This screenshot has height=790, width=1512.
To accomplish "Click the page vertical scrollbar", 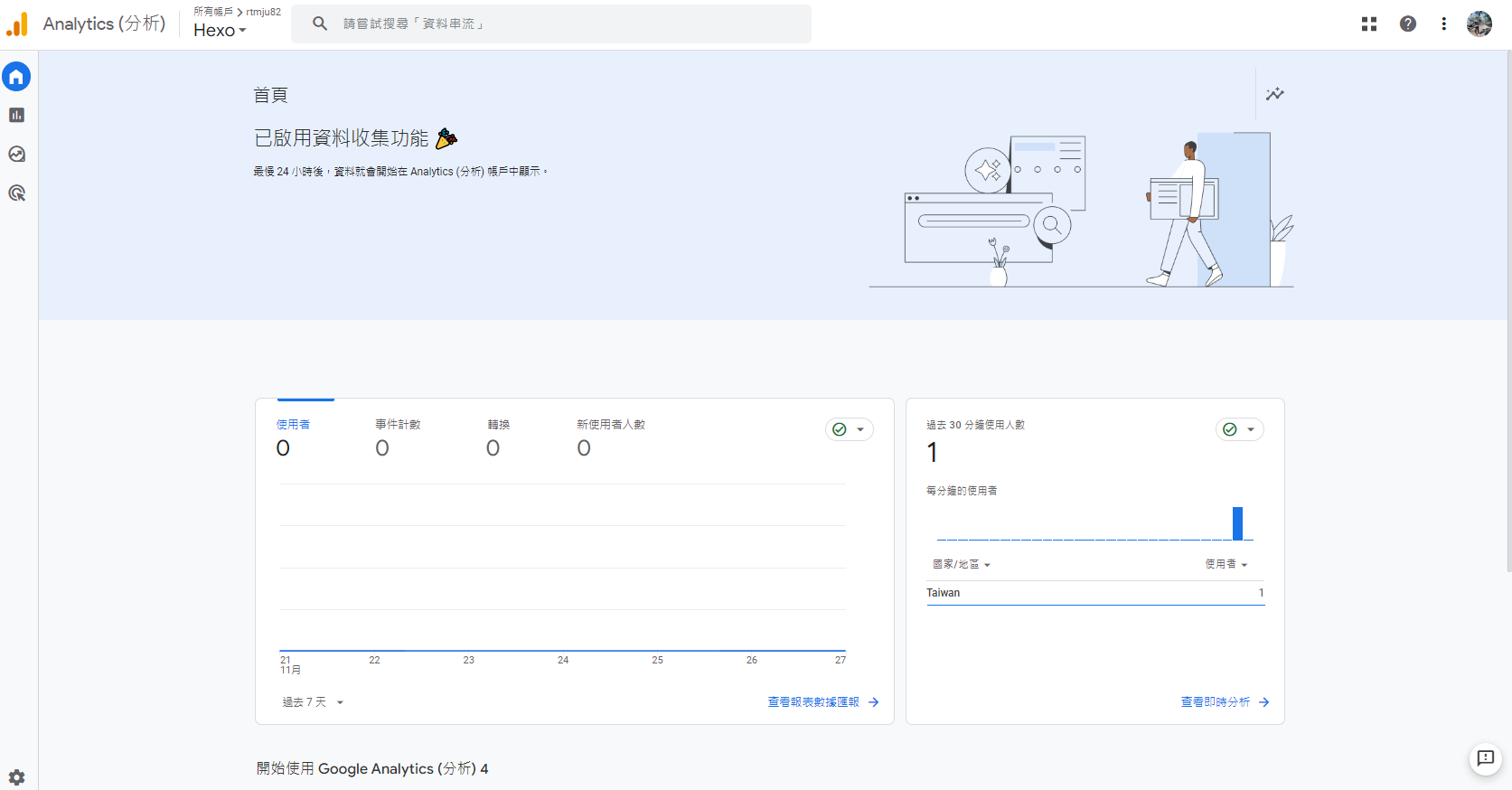I will point(1508,312).
